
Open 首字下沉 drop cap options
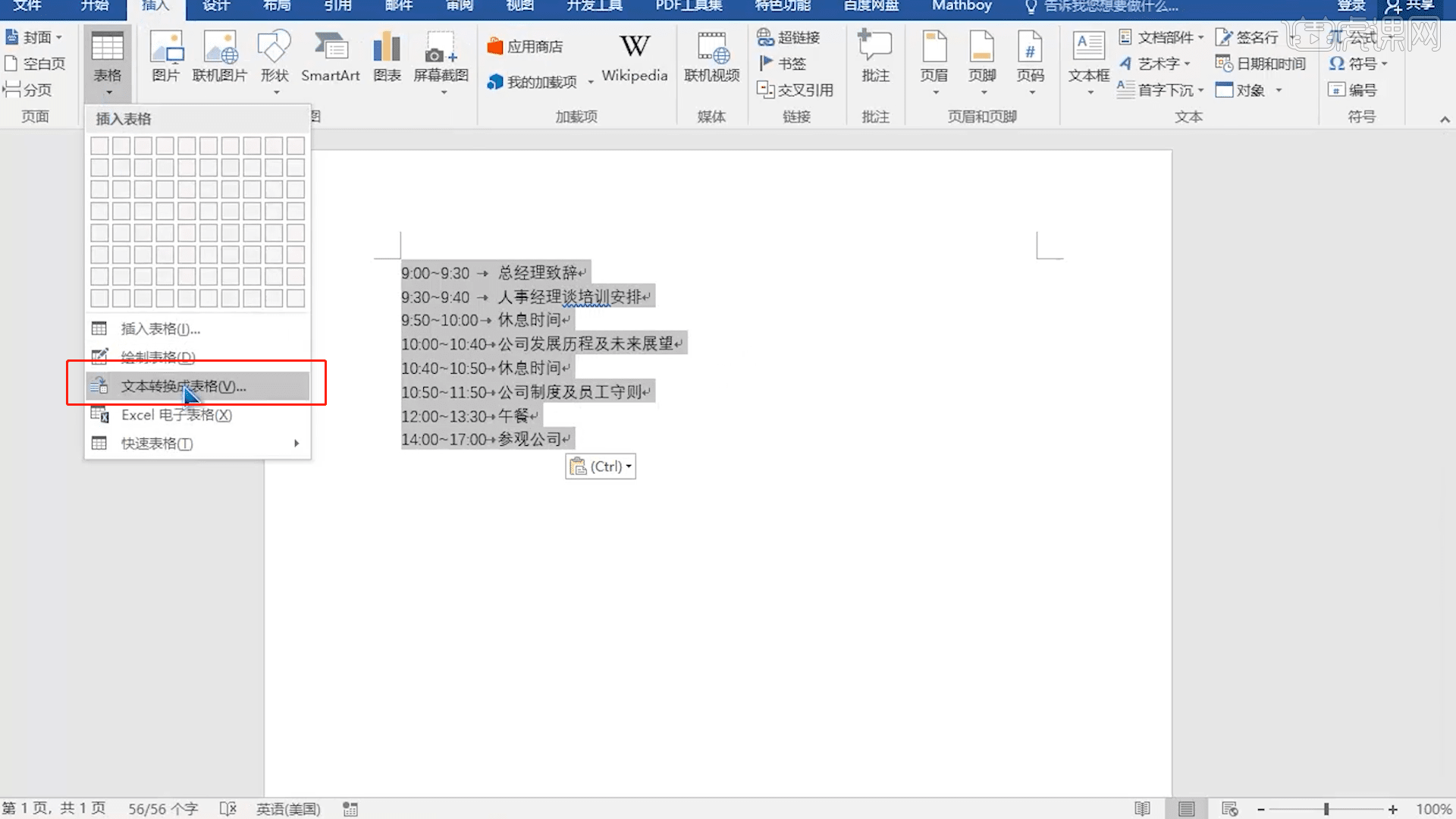1160,90
